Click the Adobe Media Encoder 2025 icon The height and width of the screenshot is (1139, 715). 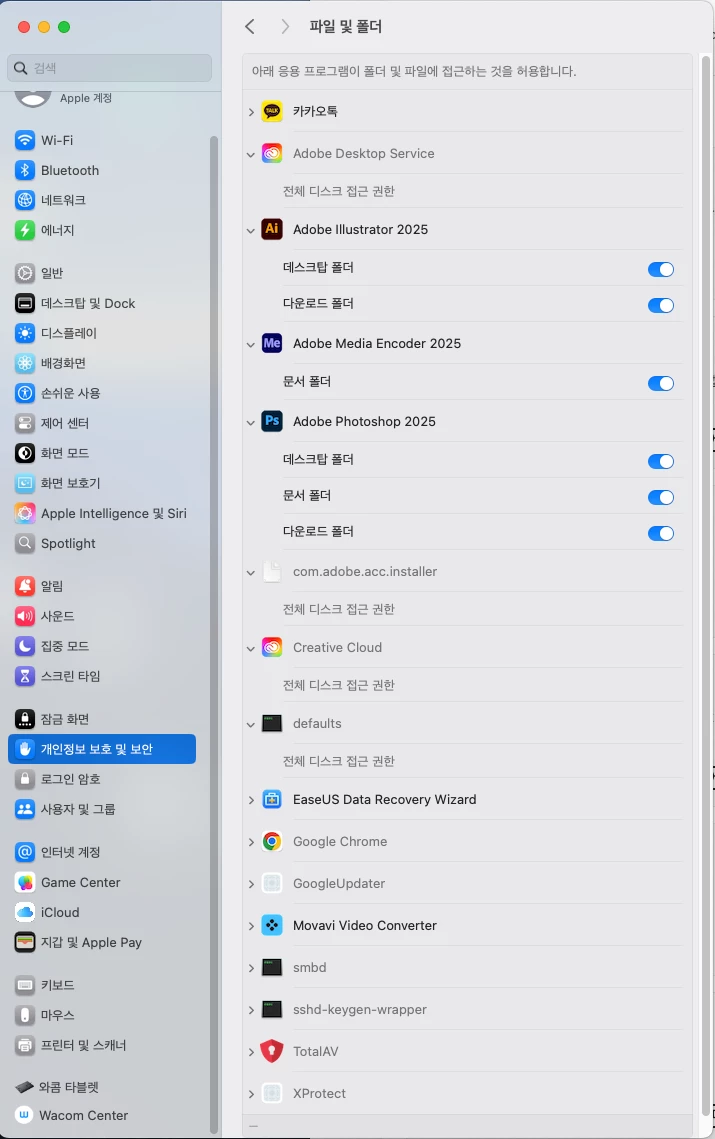click(x=272, y=343)
